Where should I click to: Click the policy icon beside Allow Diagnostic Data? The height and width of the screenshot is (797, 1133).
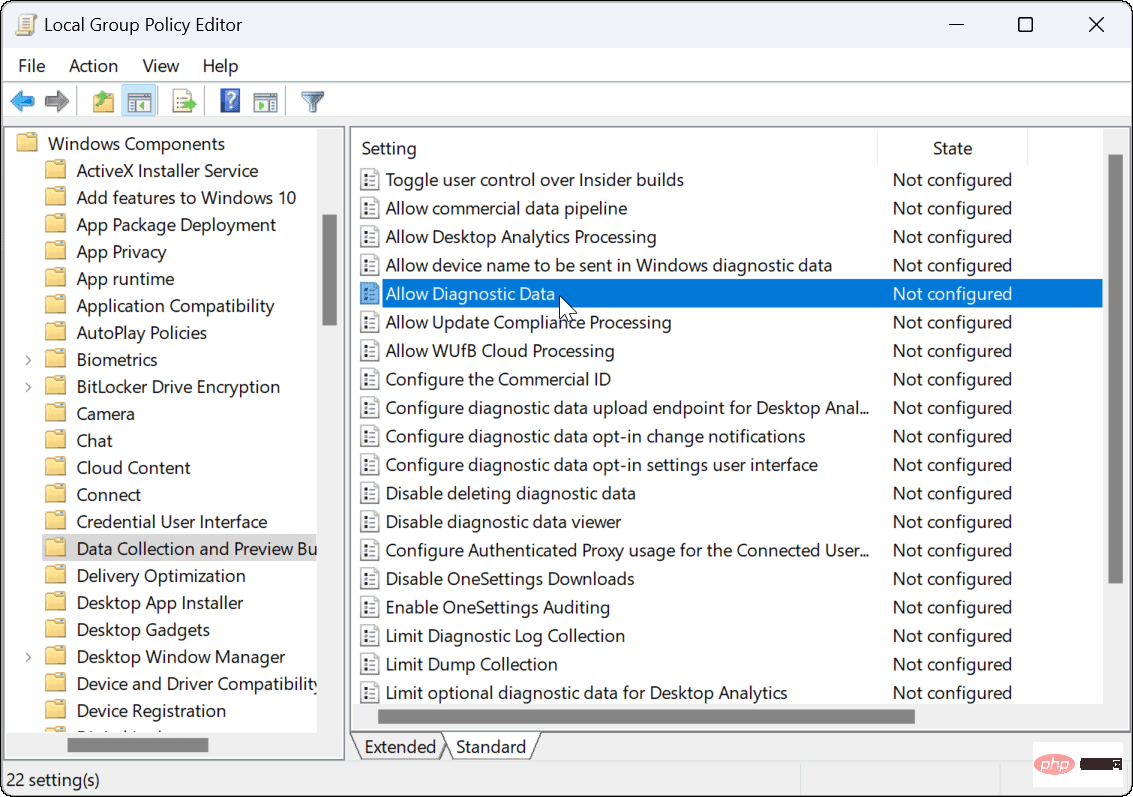point(369,294)
